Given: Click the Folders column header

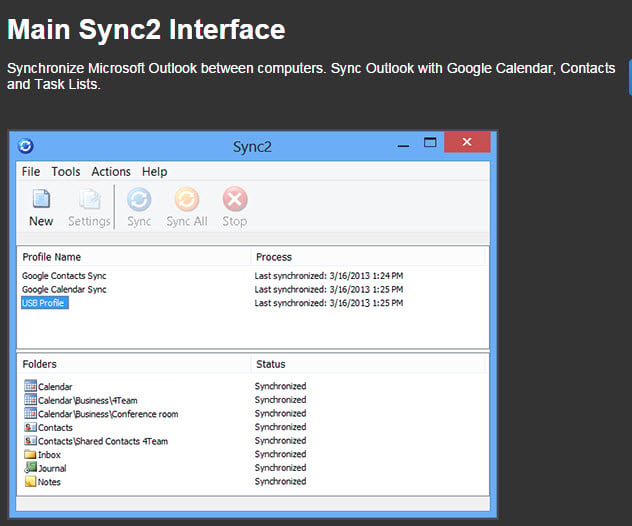Looking at the screenshot, I should (40, 364).
